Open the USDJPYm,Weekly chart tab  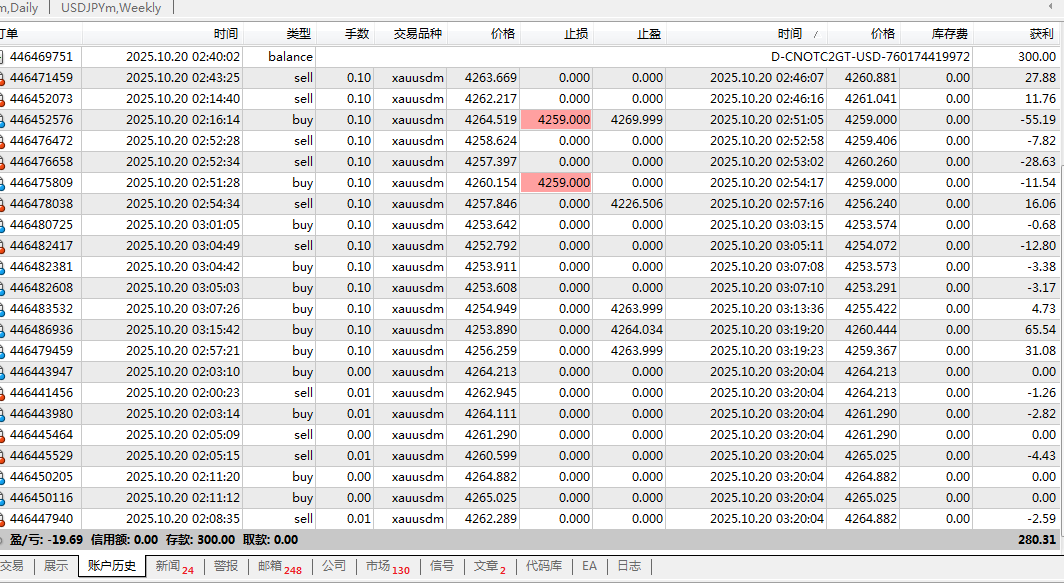point(111,8)
